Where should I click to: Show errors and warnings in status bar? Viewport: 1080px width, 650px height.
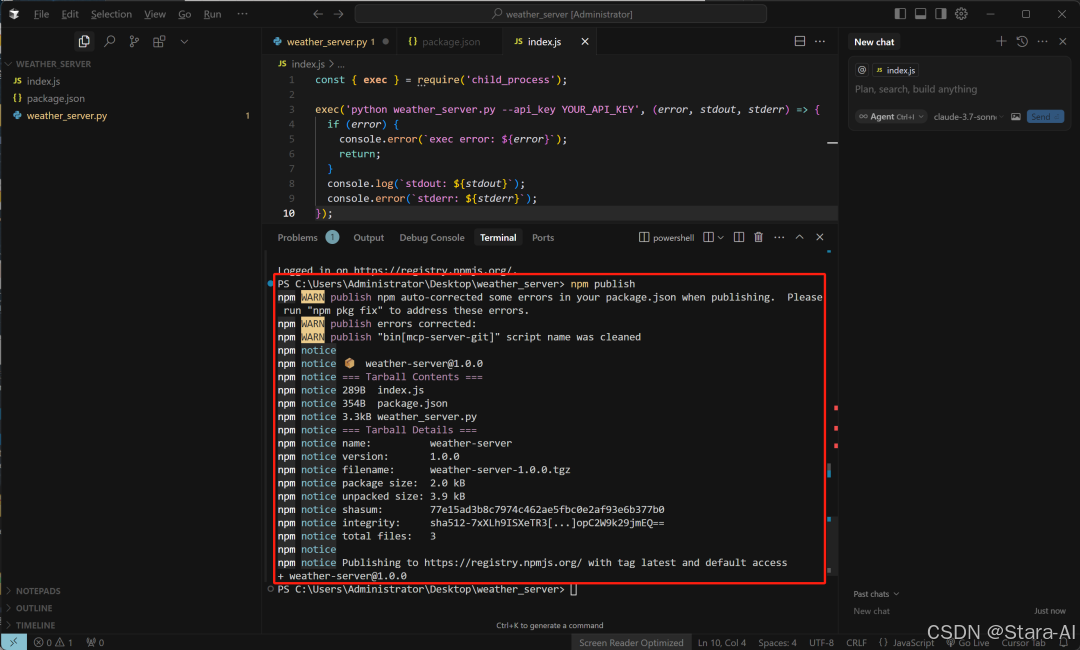(53, 642)
